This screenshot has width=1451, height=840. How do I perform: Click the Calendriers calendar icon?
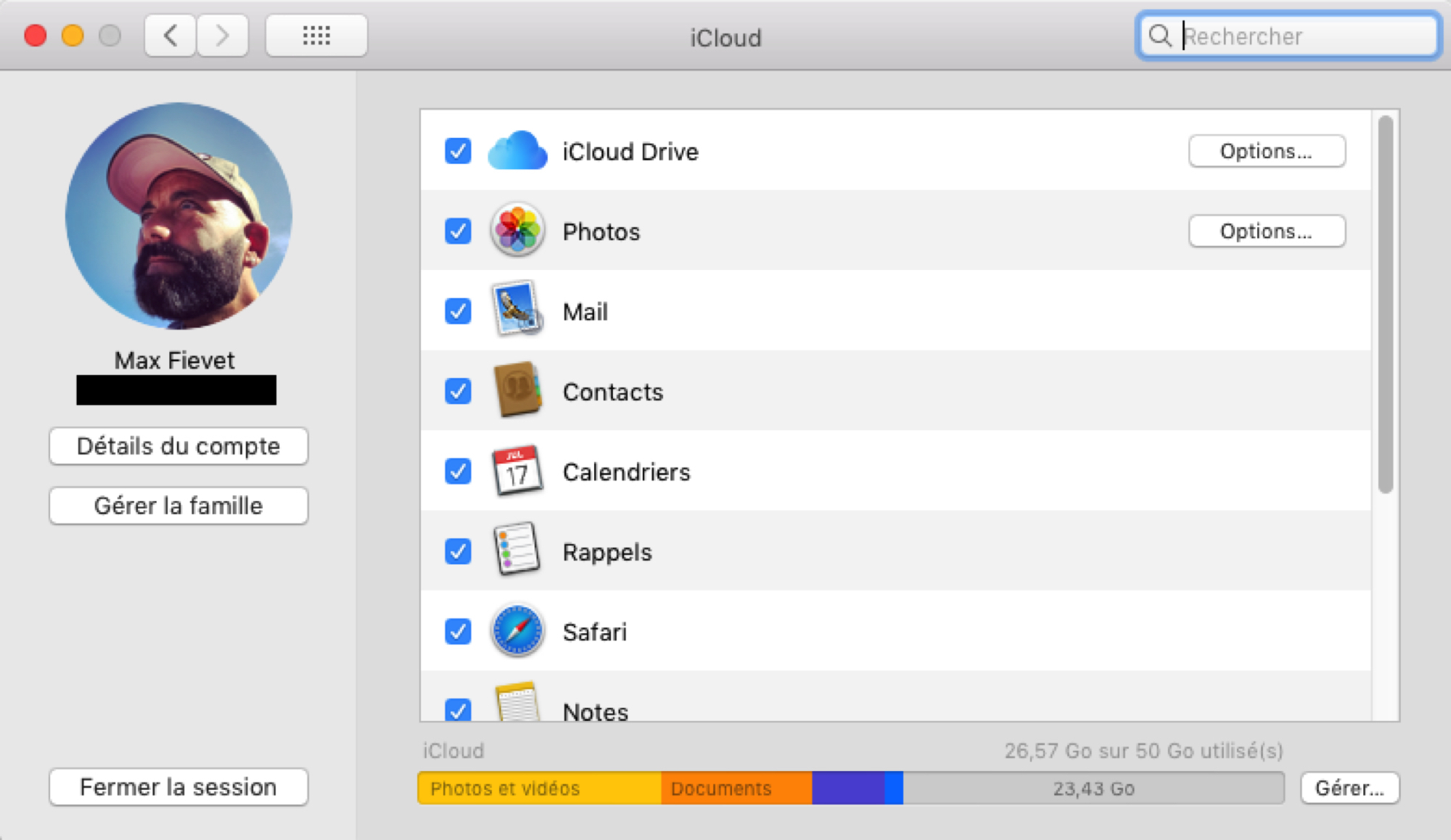click(x=517, y=471)
